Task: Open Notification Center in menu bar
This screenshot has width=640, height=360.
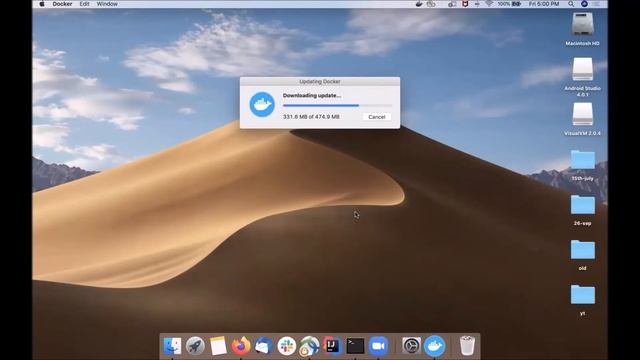Action: 596,4
